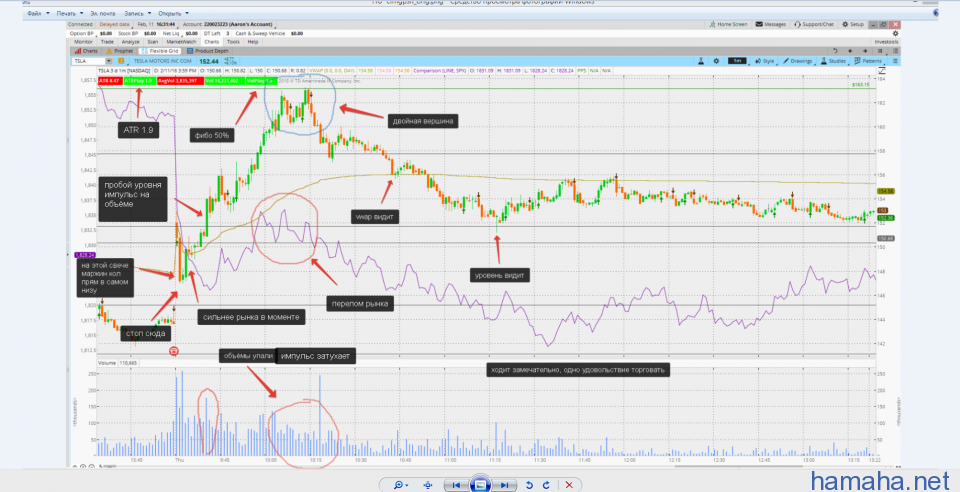Open the Home Screen link

click(x=729, y=24)
